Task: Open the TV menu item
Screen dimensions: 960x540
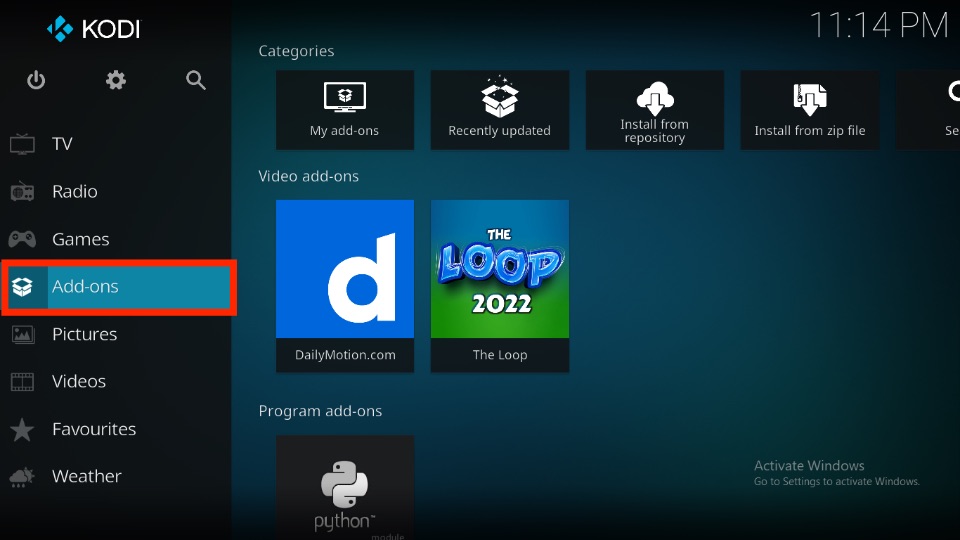Action: (62, 144)
